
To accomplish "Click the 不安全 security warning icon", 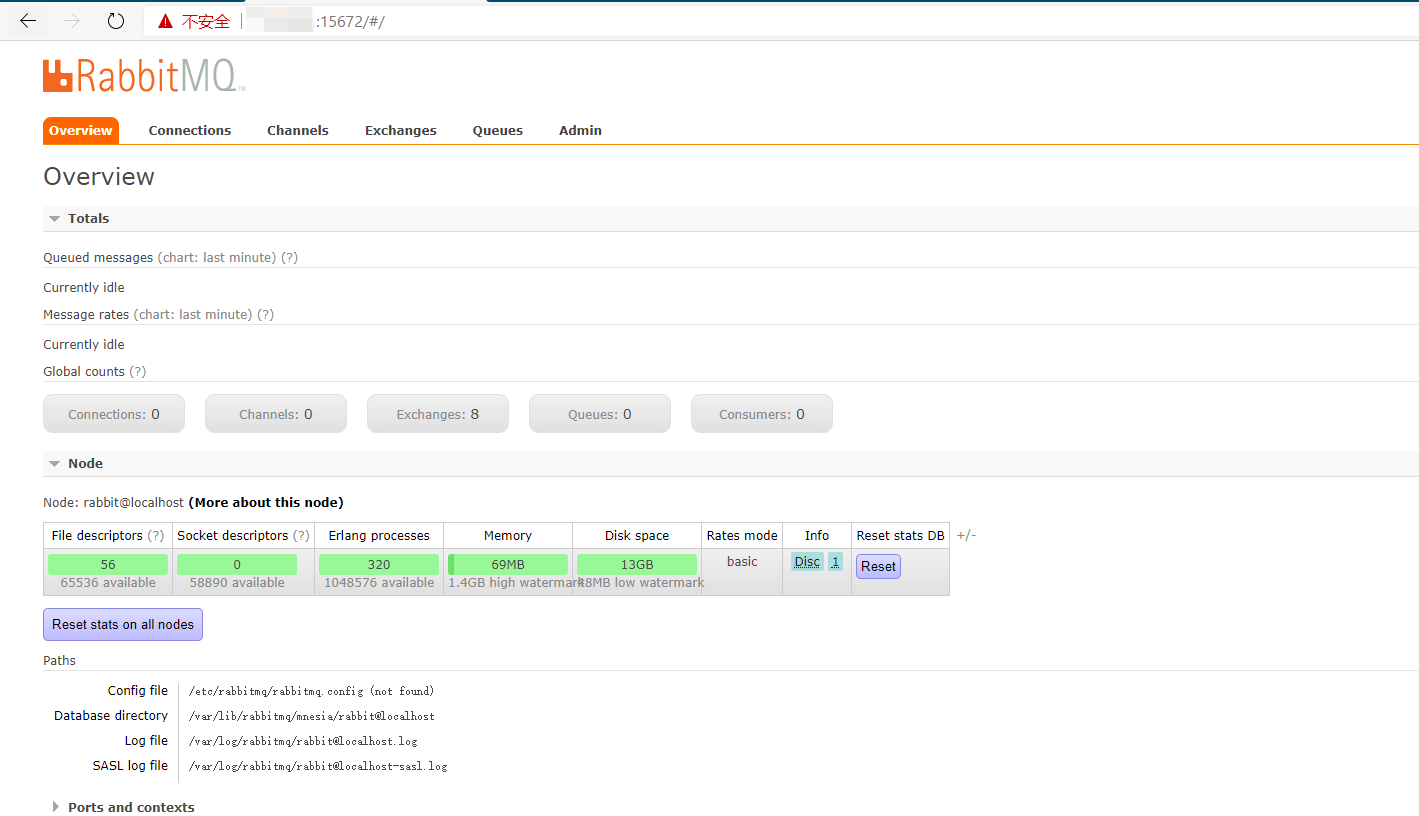I will (x=165, y=20).
